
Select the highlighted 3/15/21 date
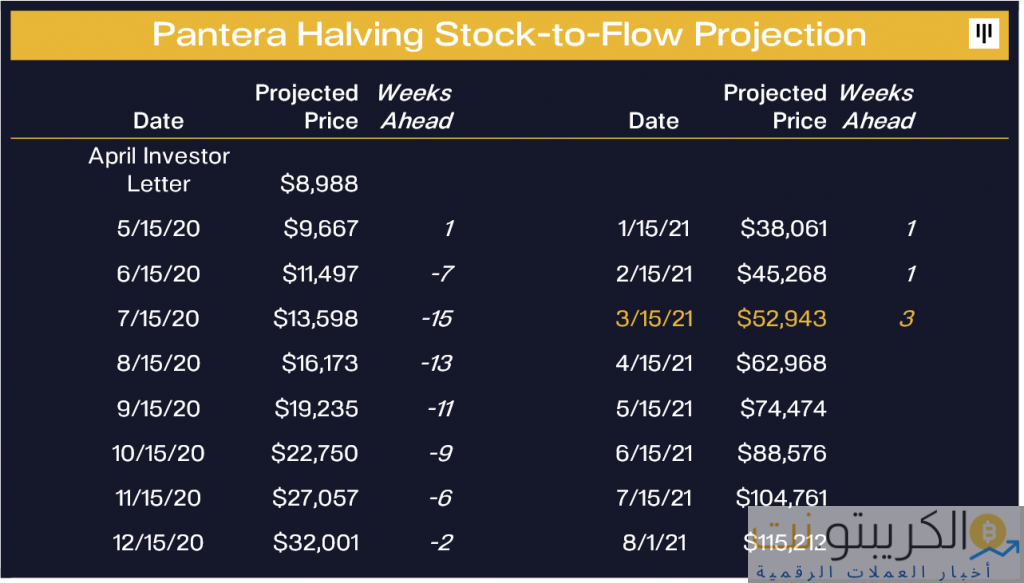pyautogui.click(x=653, y=319)
